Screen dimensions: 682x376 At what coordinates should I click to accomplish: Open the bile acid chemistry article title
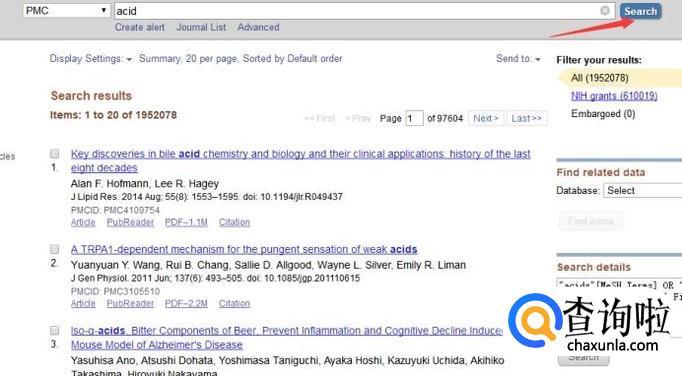(x=301, y=161)
